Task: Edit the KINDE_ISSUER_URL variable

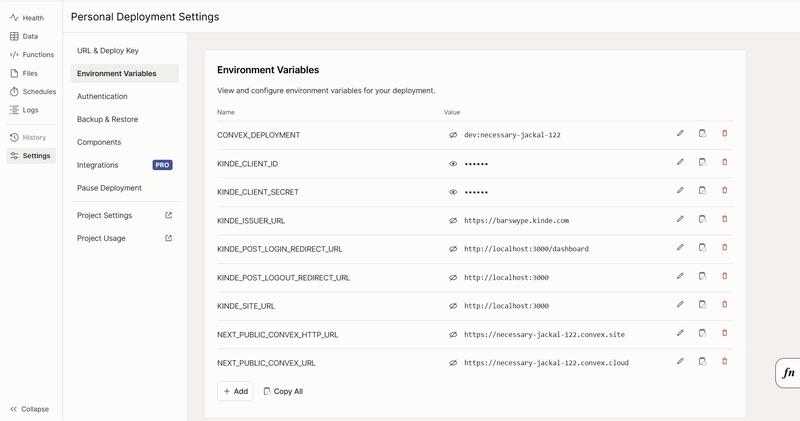Action: pyautogui.click(x=680, y=219)
